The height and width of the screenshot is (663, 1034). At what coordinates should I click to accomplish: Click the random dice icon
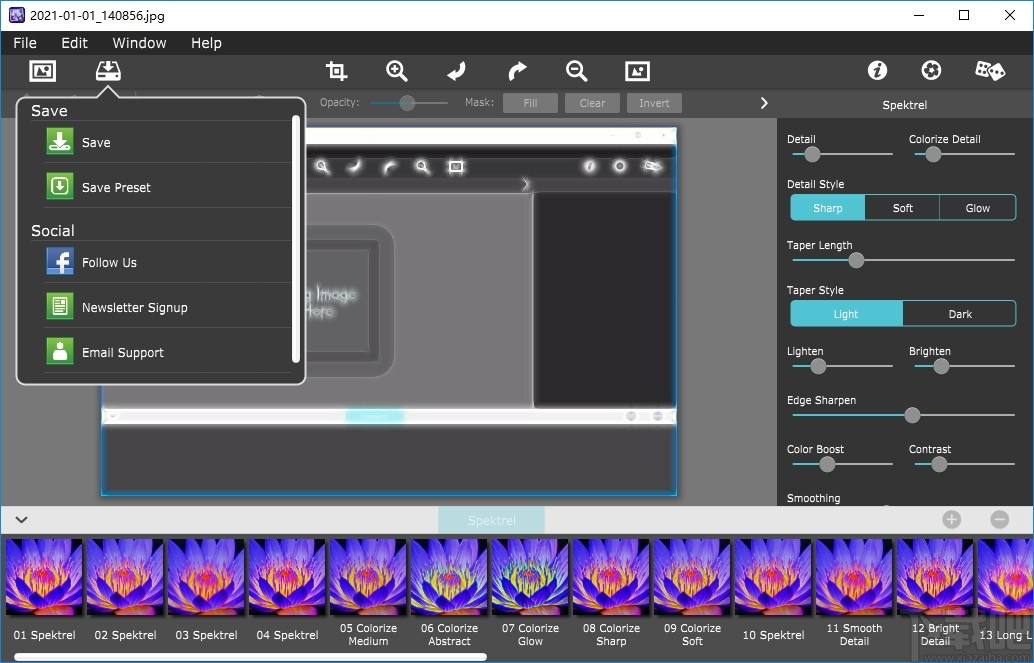point(989,71)
